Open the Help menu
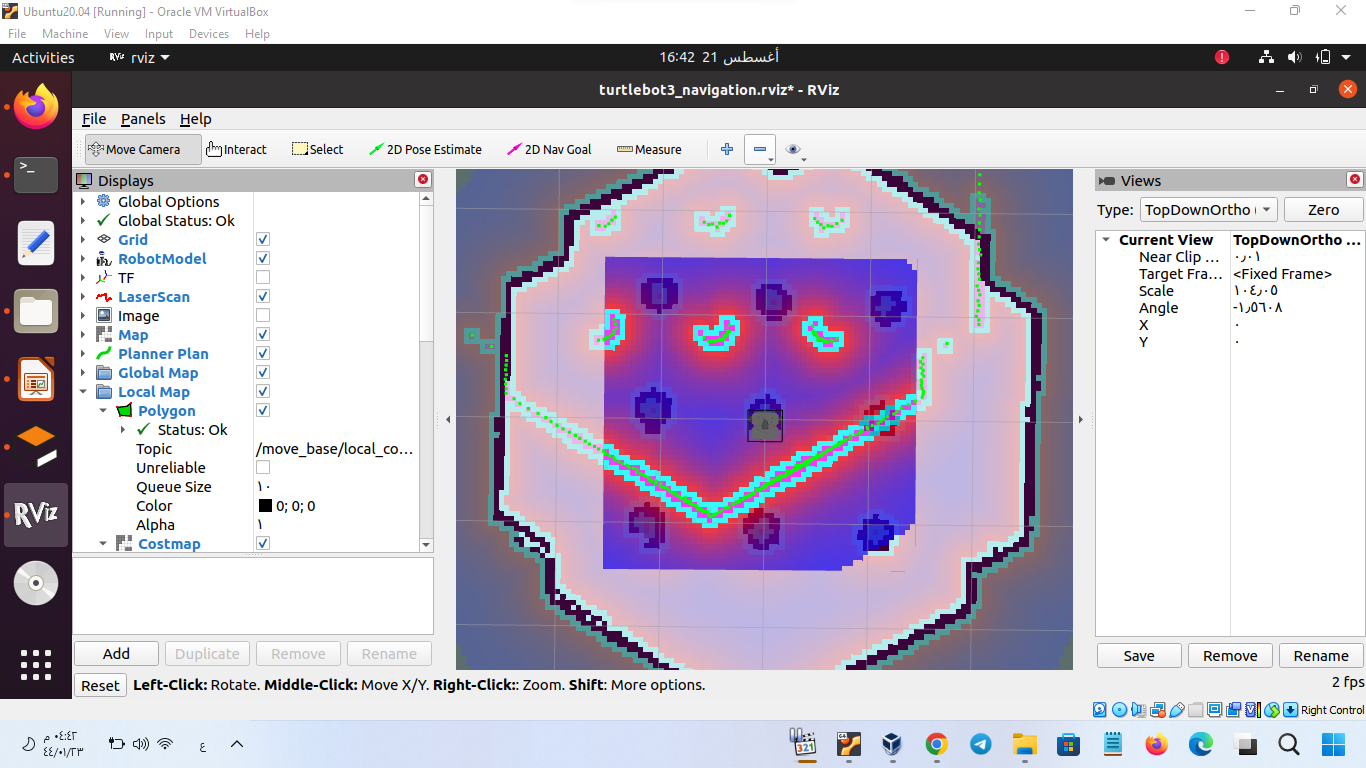Image resolution: width=1366 pixels, height=768 pixels. tap(196, 119)
